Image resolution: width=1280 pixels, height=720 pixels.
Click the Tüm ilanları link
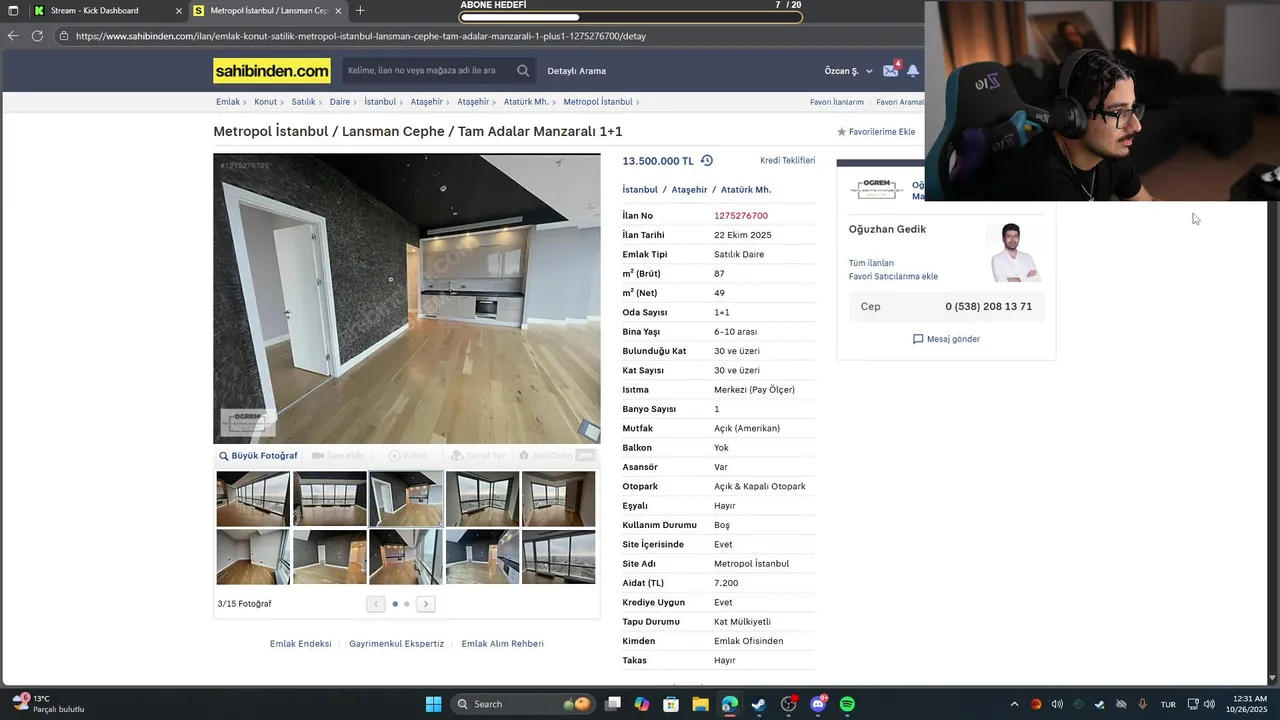click(x=871, y=263)
